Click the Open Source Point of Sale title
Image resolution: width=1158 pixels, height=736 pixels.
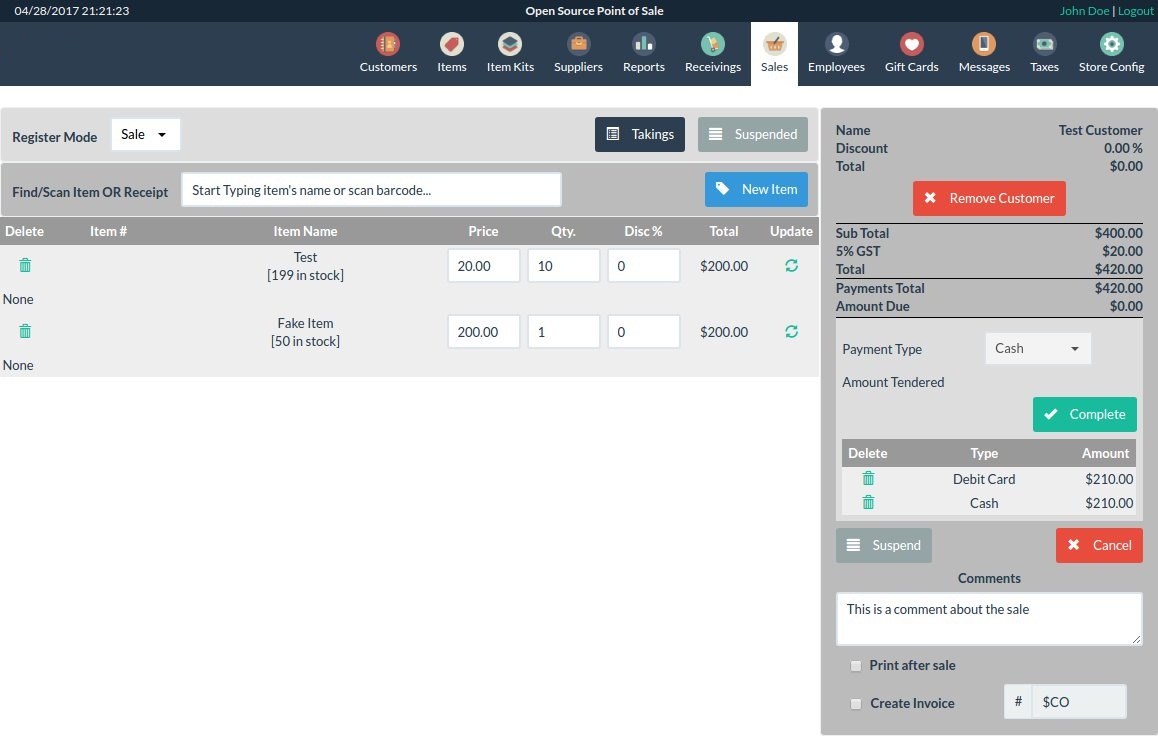click(x=594, y=11)
